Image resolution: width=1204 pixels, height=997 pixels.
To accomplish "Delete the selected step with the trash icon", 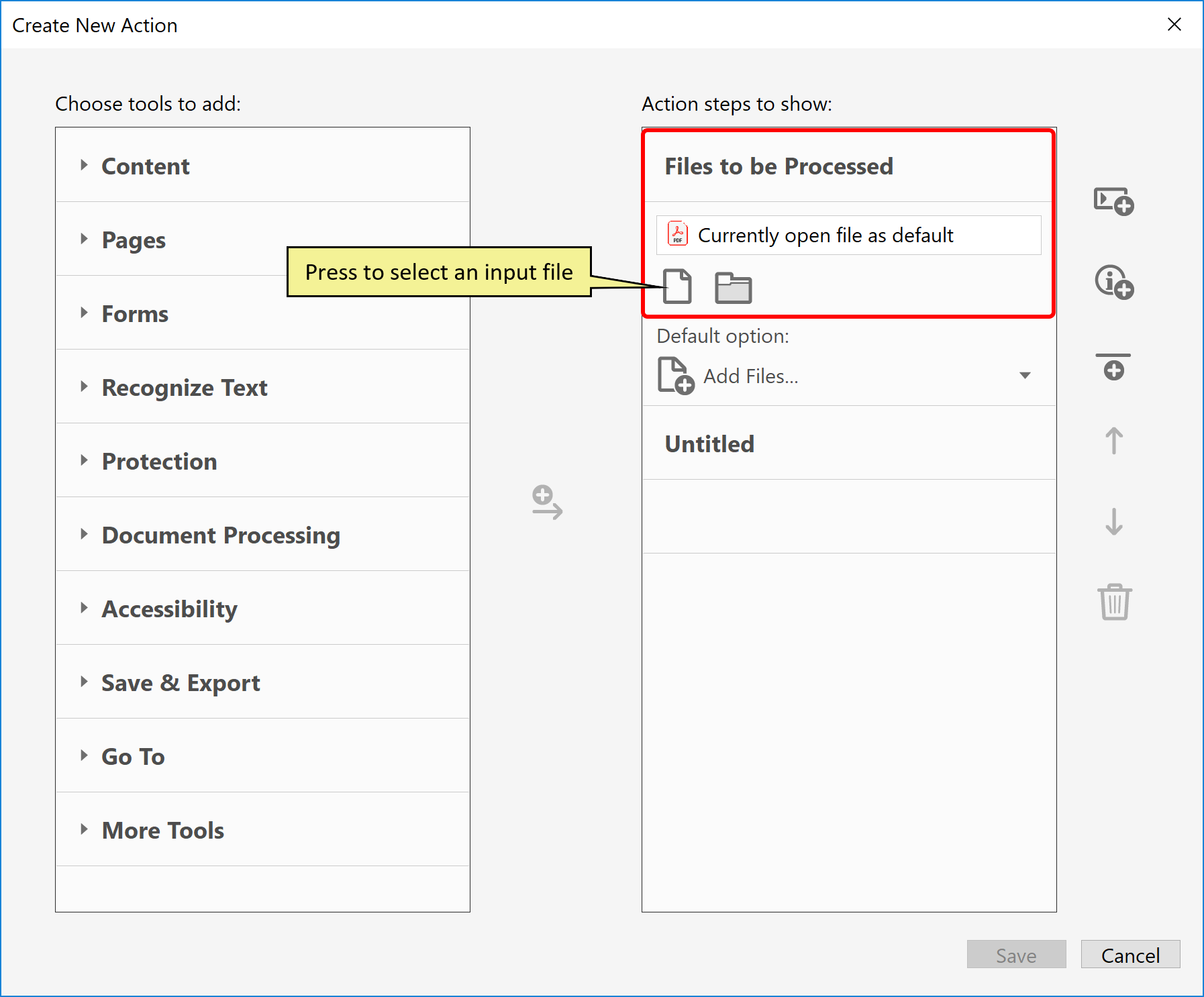I will pos(1114,602).
